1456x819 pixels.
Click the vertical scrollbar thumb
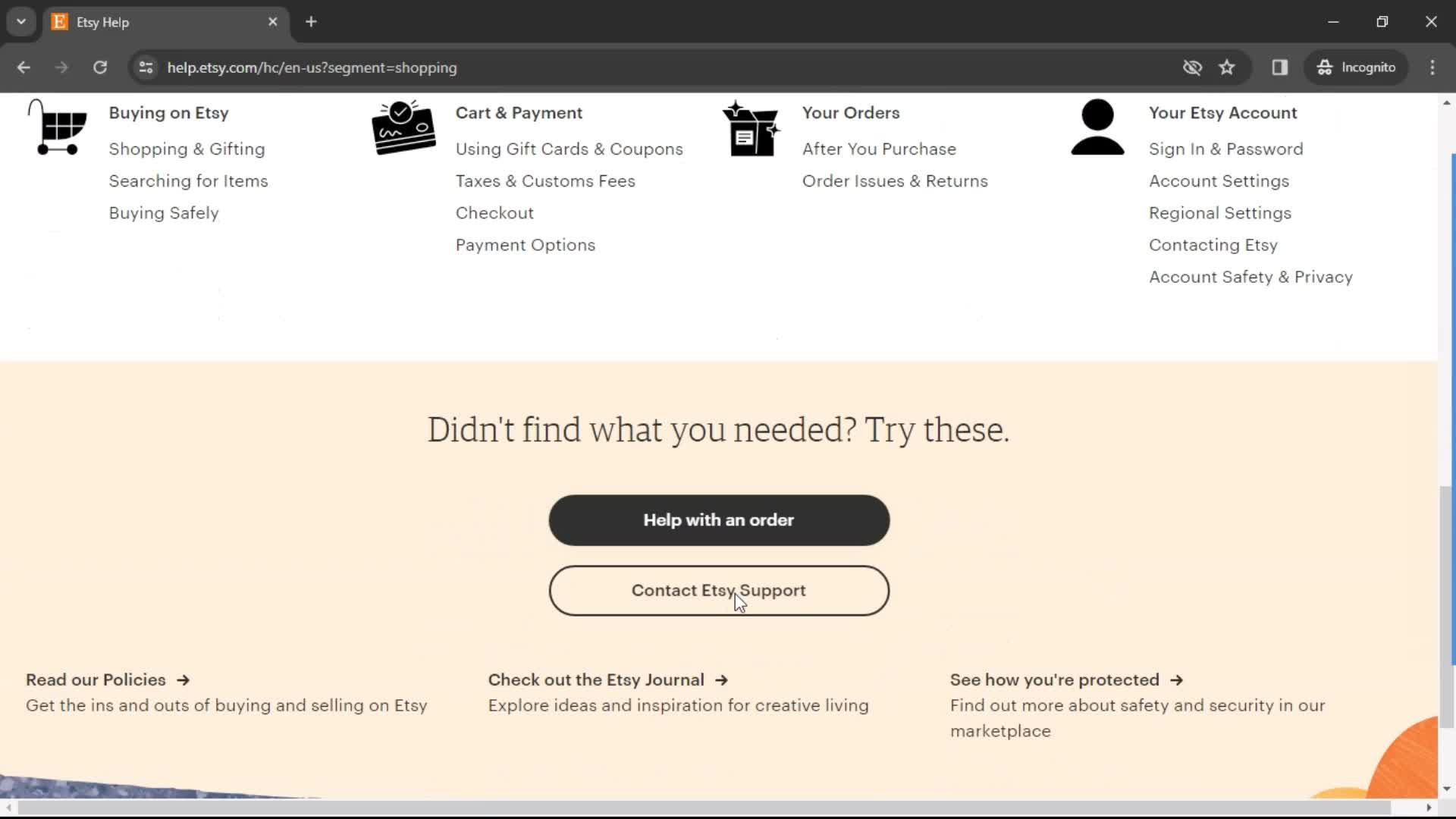click(1447, 607)
